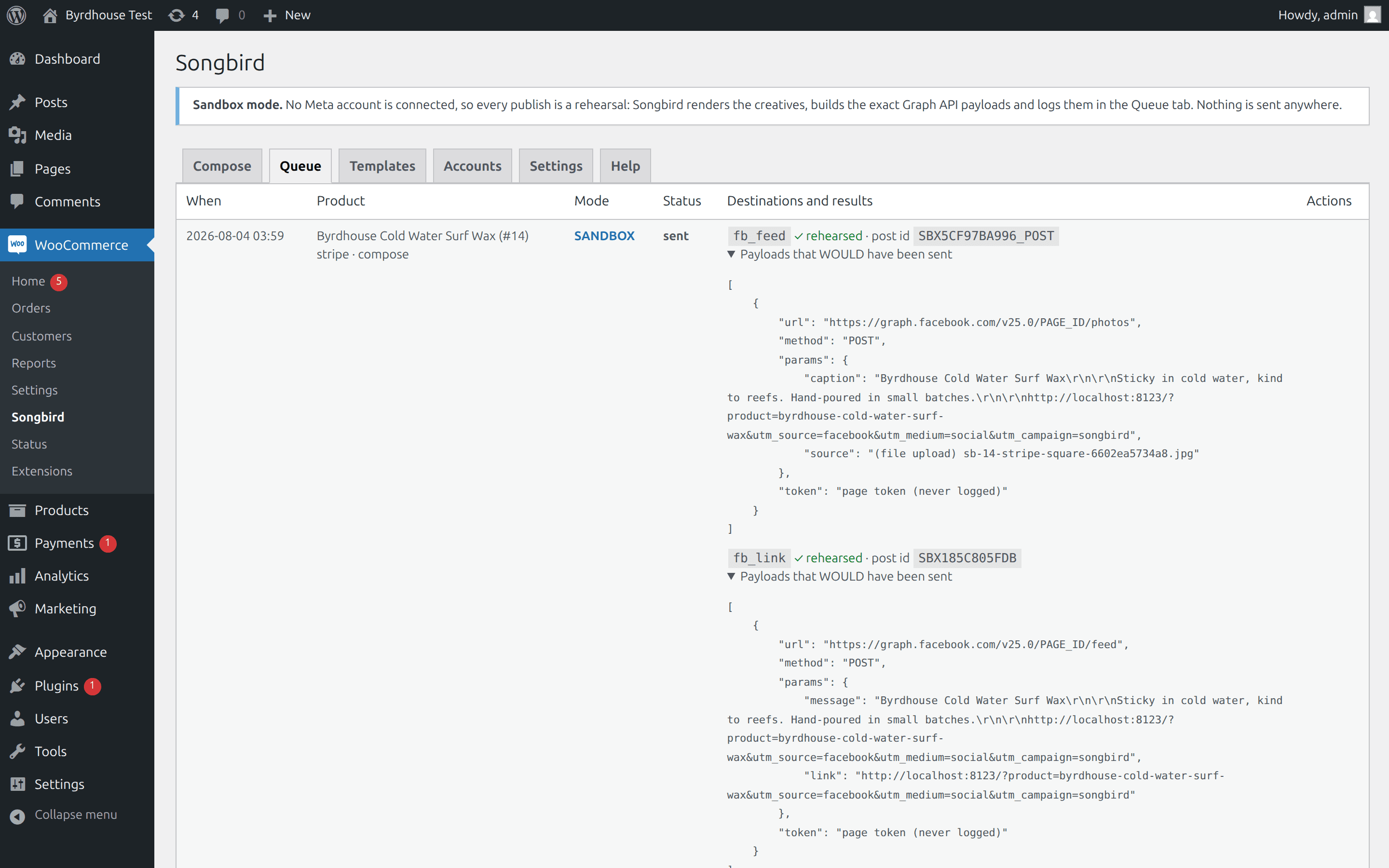The image size is (1389, 868).
Task: Click the Payments dollar icon
Action: [x=17, y=542]
